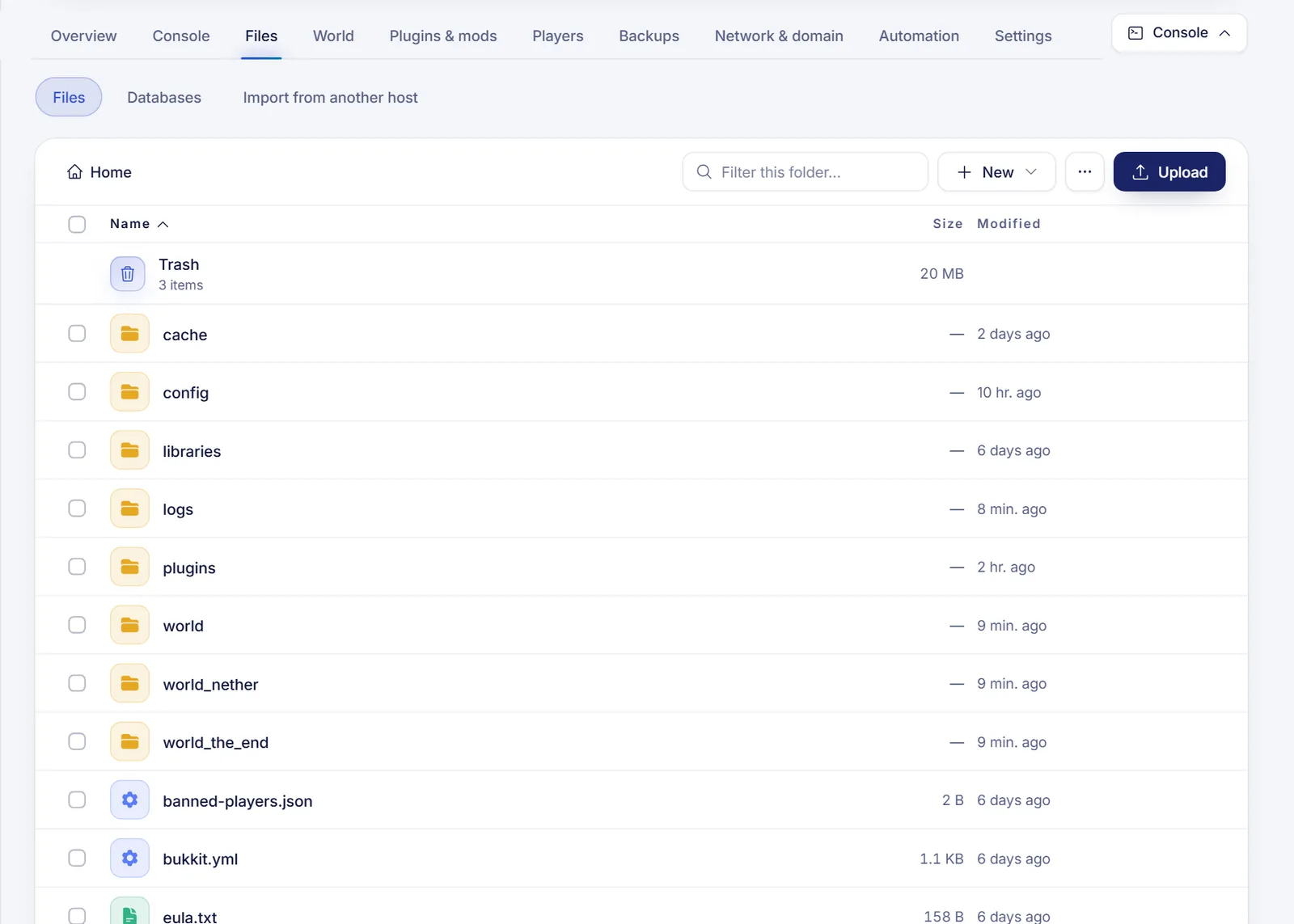This screenshot has height=924, width=1294.
Task: Toggle the select-all checkbox in header
Action: [x=77, y=224]
